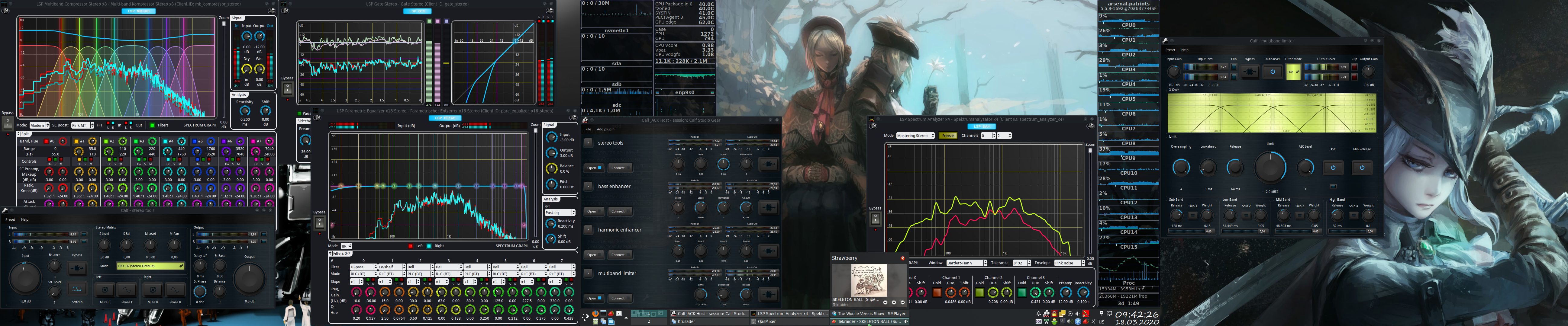Pause playback in Strawberry popup
This screenshot has width=1568, height=326.
(x=894, y=302)
